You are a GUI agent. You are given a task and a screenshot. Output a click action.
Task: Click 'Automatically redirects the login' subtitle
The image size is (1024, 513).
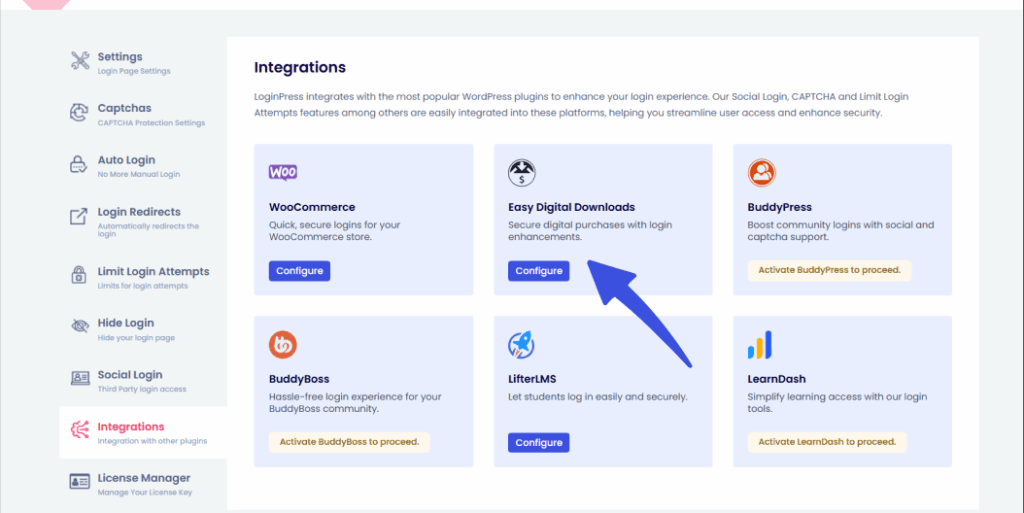148,230
